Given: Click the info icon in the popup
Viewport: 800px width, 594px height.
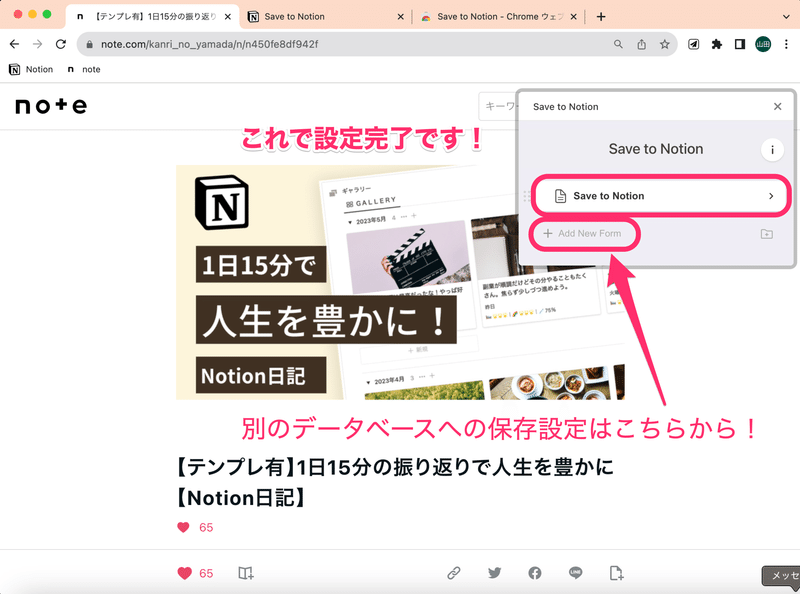Looking at the screenshot, I should click(772, 150).
